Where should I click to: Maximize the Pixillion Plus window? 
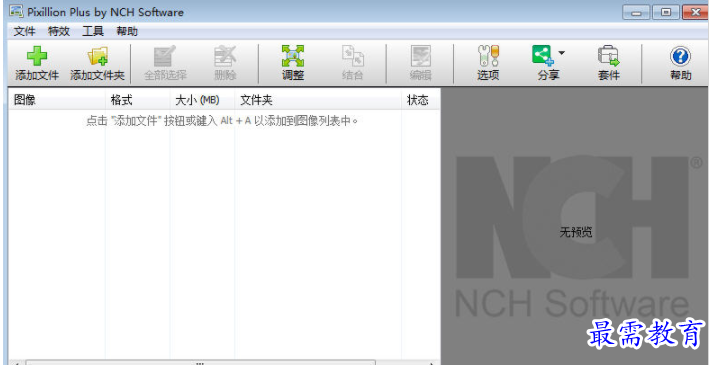[666, 12]
